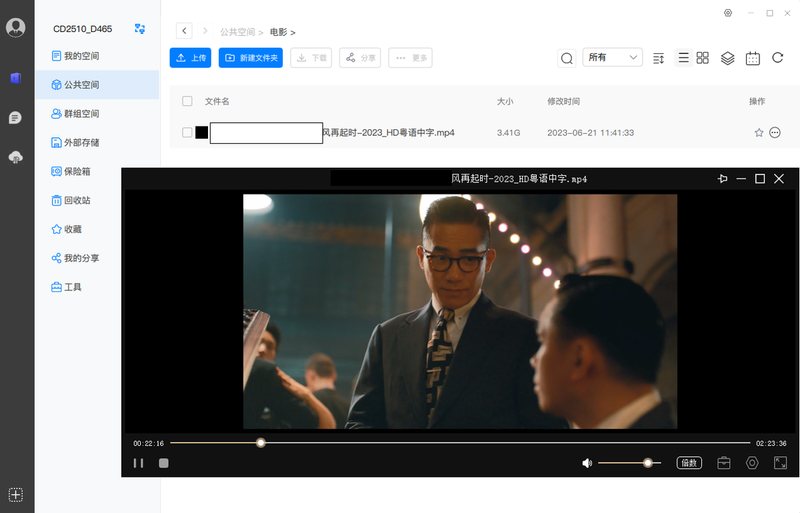Click the 下载 download button
This screenshot has height=513, width=800.
coord(311,58)
